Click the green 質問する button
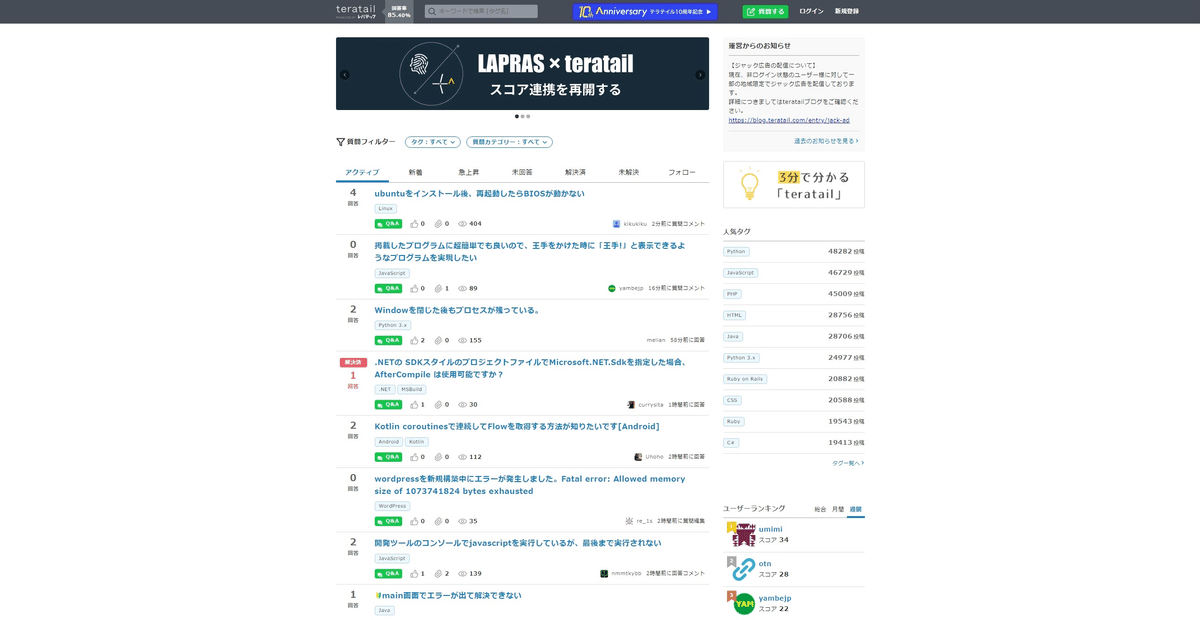Viewport: 1200px width, 620px height. tap(765, 12)
